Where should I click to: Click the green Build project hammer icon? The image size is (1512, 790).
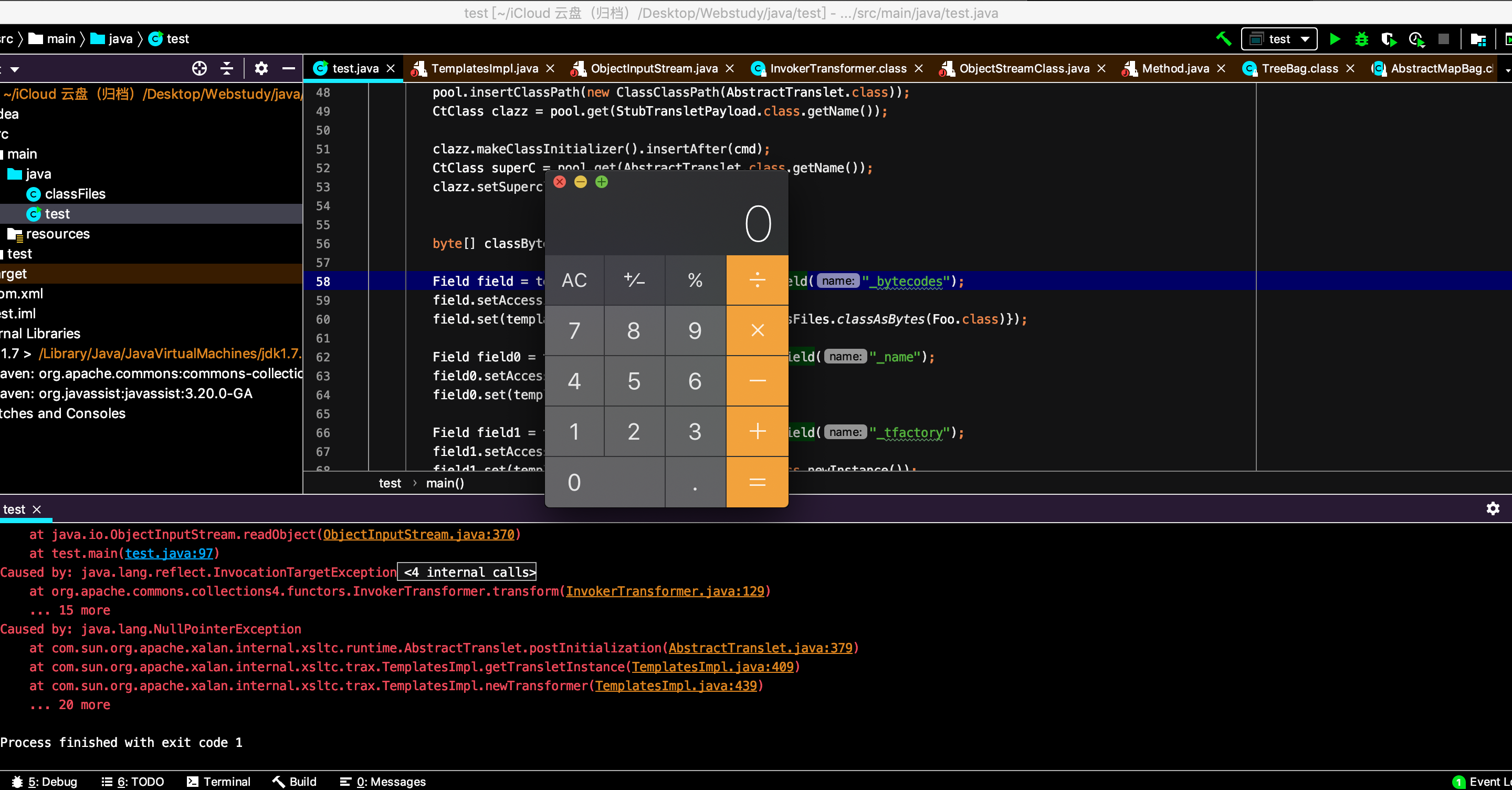[x=1223, y=39]
